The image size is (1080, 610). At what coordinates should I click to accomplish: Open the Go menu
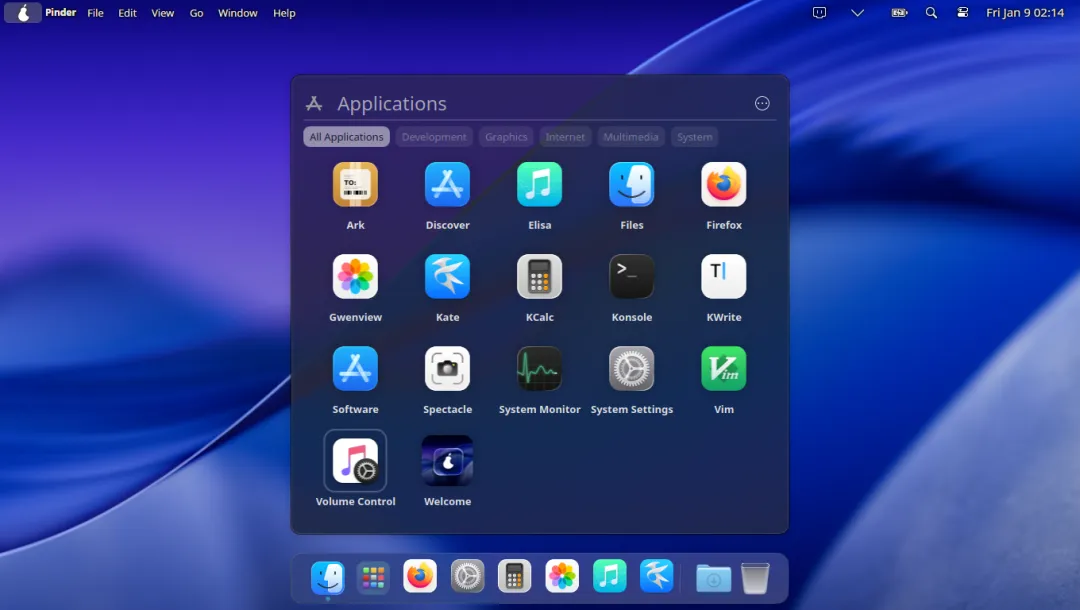tap(196, 13)
